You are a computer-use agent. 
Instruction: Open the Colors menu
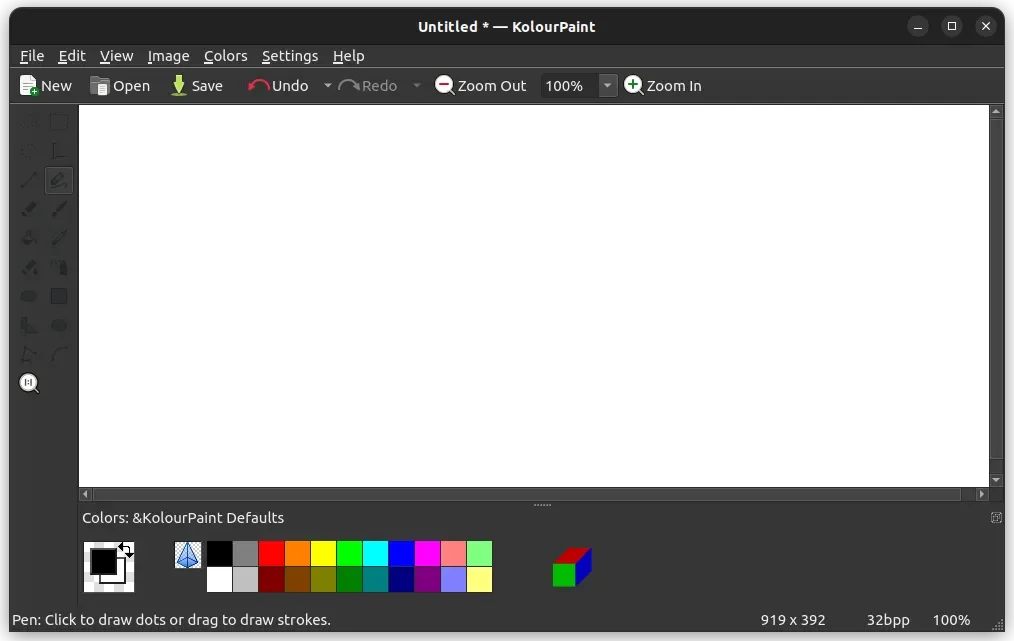[226, 56]
